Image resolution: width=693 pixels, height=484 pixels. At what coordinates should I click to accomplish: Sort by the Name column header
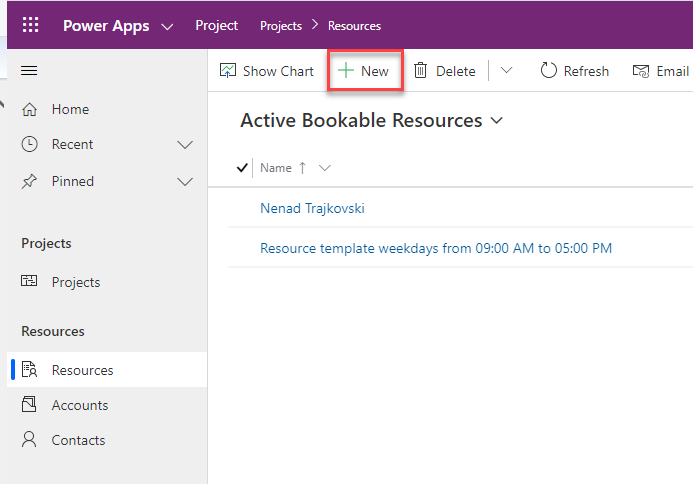276,168
